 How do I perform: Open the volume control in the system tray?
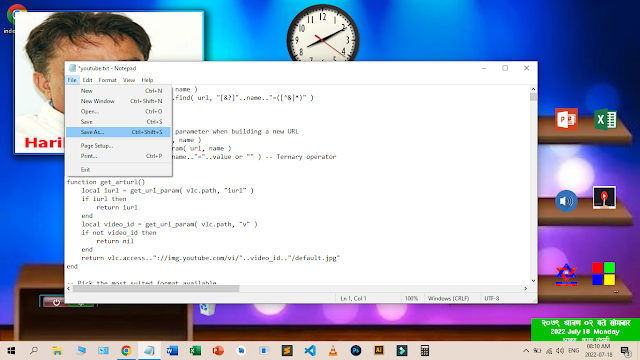click(x=560, y=351)
